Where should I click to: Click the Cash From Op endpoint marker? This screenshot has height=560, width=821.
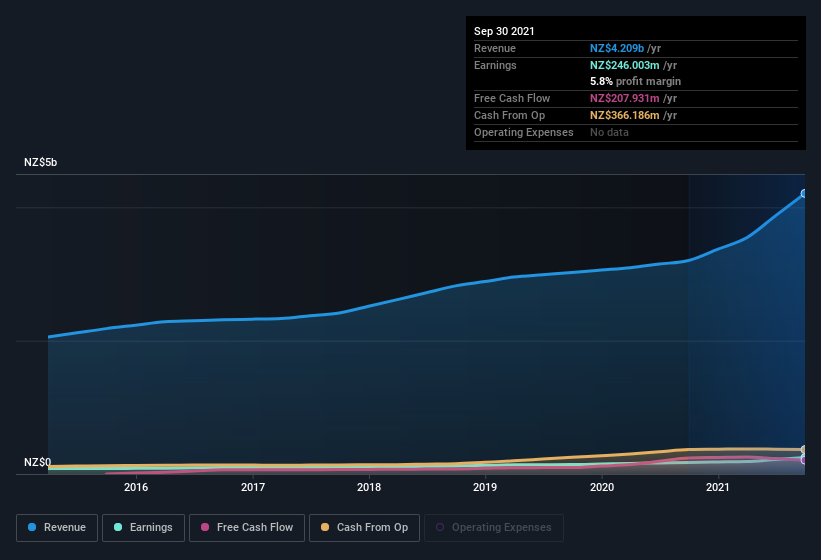[x=804, y=450]
